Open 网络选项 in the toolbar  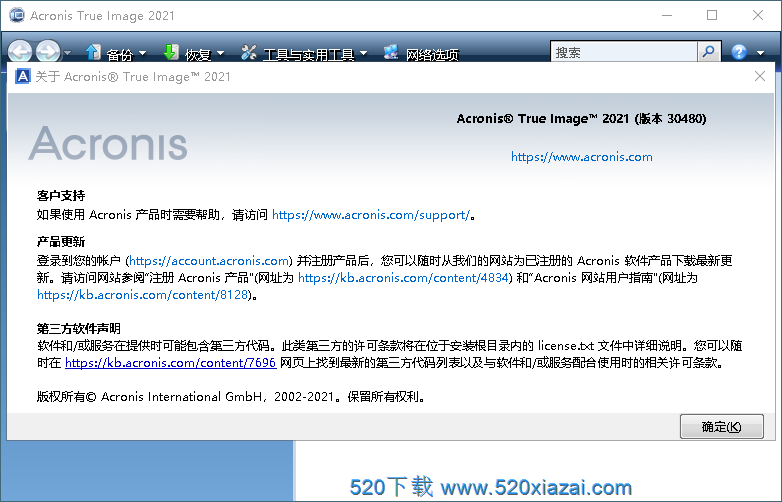click(x=432, y=54)
